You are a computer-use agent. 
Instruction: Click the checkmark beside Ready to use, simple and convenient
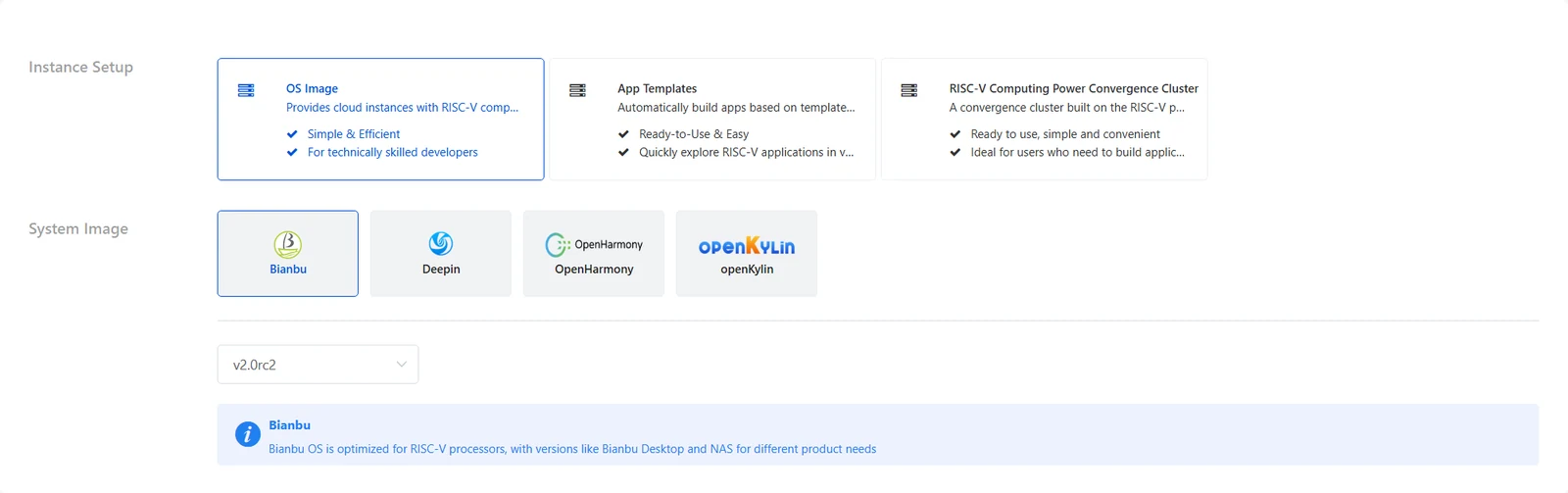955,134
